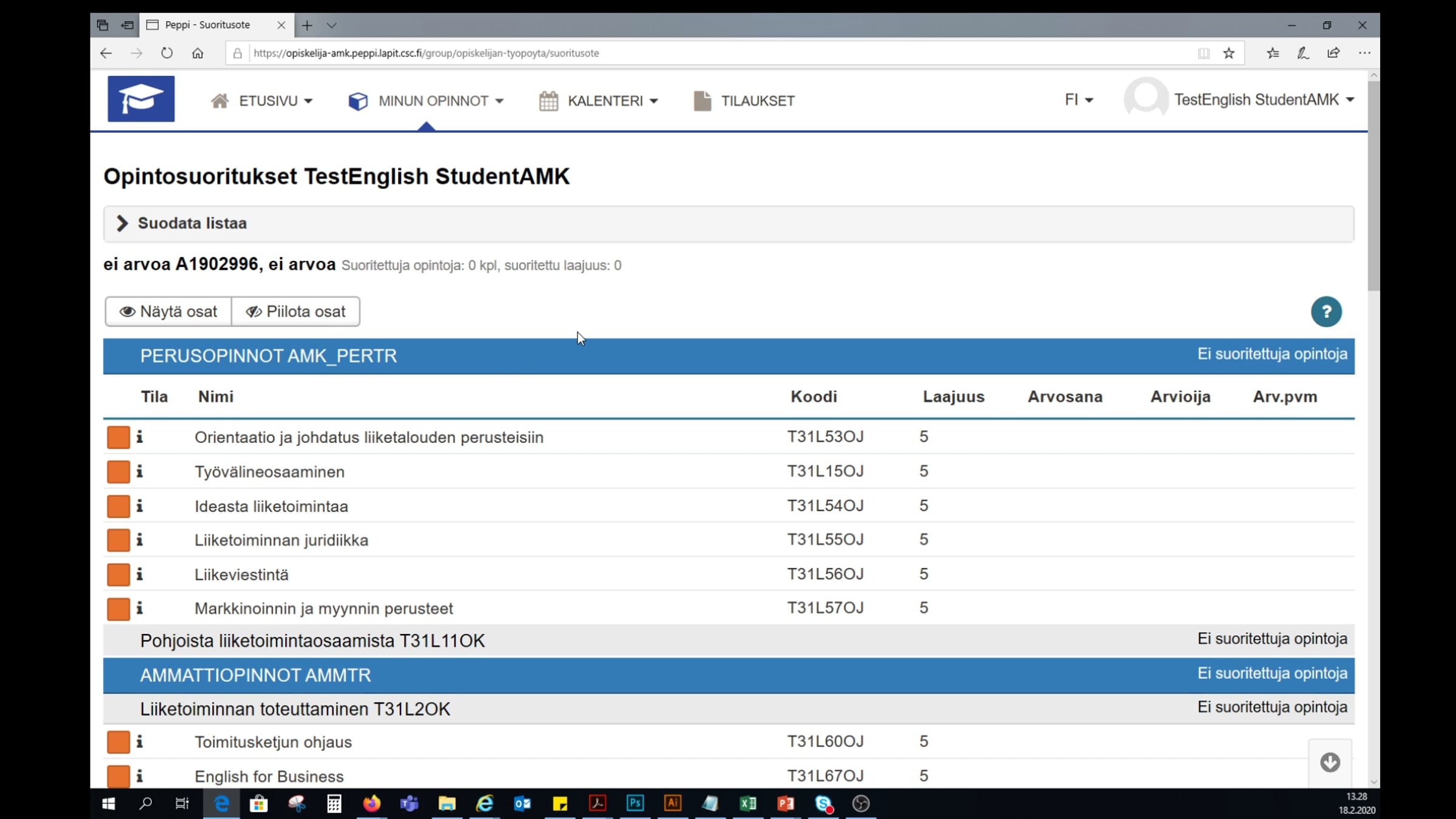The width and height of the screenshot is (1456, 819).
Task: Open course Ideasta liiketoimintaa
Action: pos(271,506)
